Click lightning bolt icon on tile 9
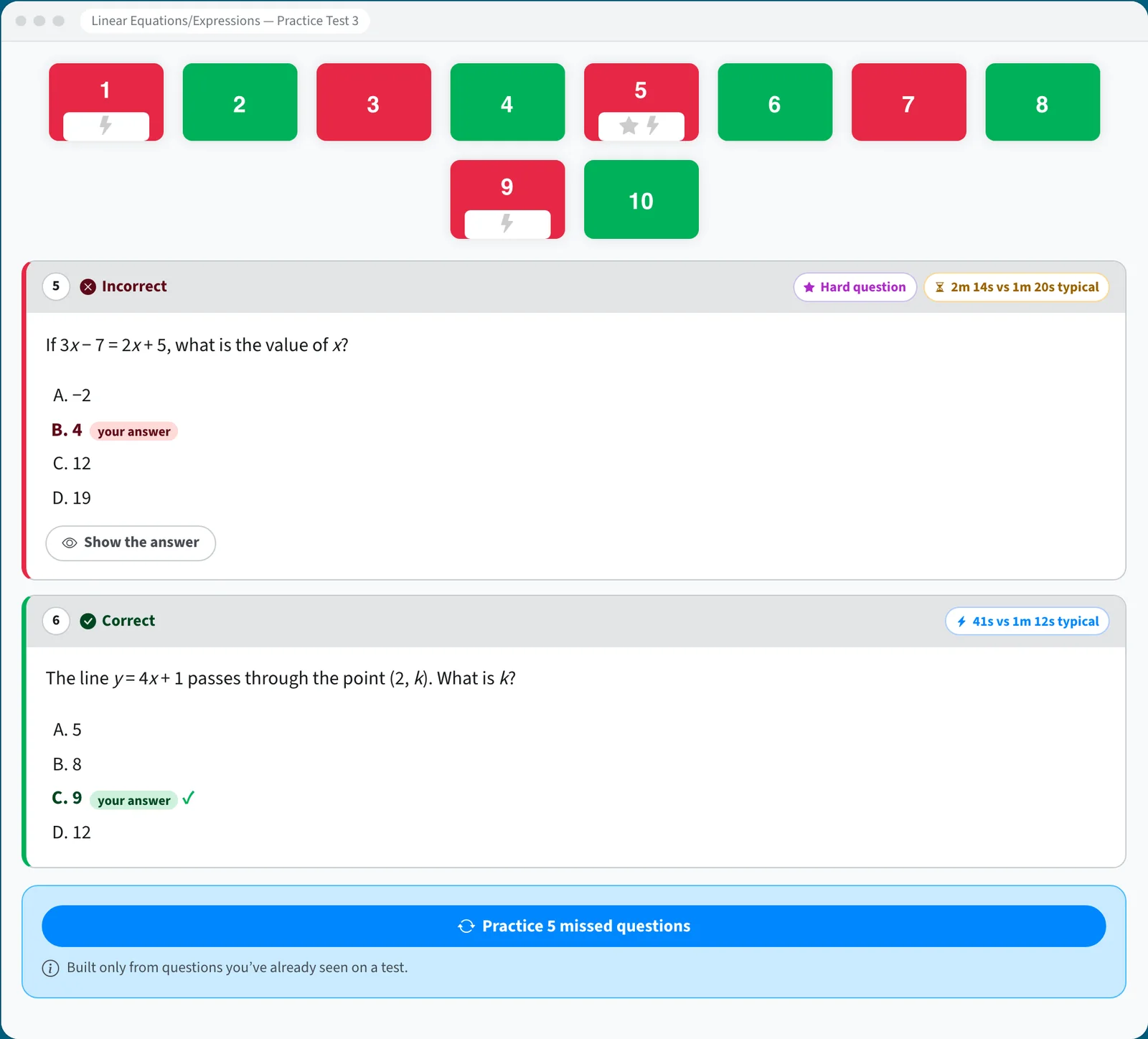 pos(507,223)
